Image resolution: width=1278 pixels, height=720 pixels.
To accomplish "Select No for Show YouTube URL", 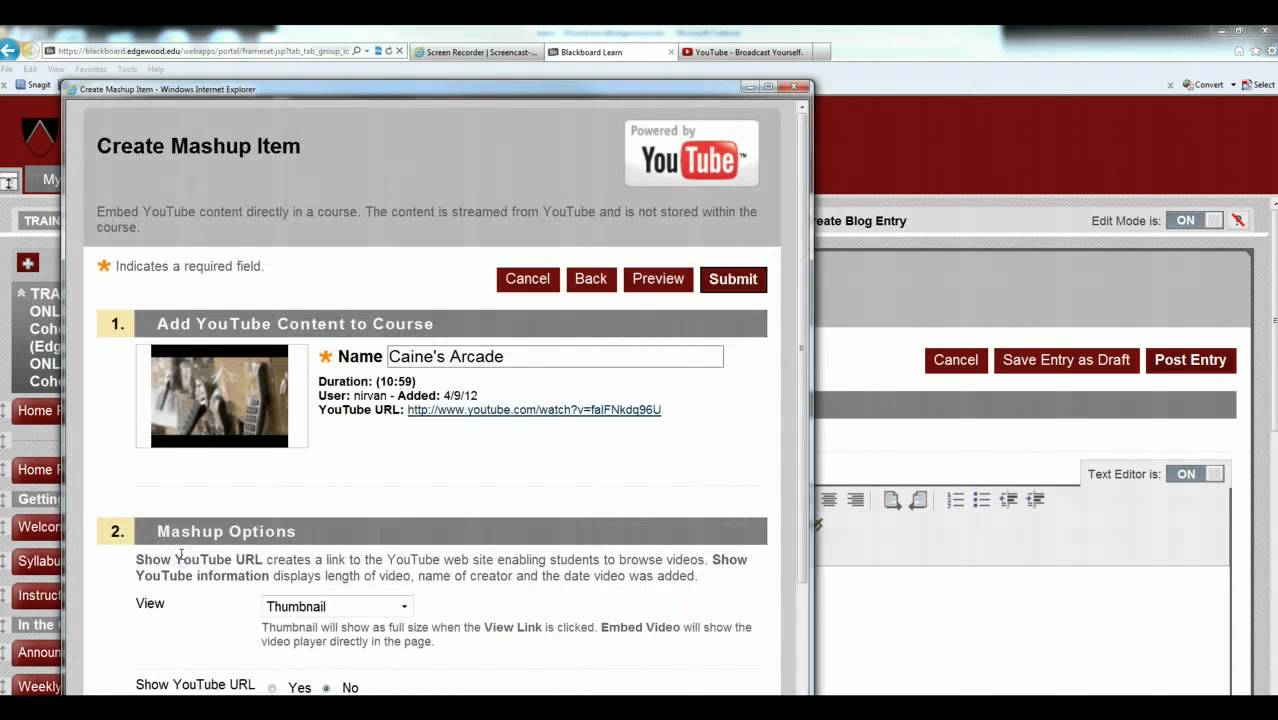I will (326, 688).
